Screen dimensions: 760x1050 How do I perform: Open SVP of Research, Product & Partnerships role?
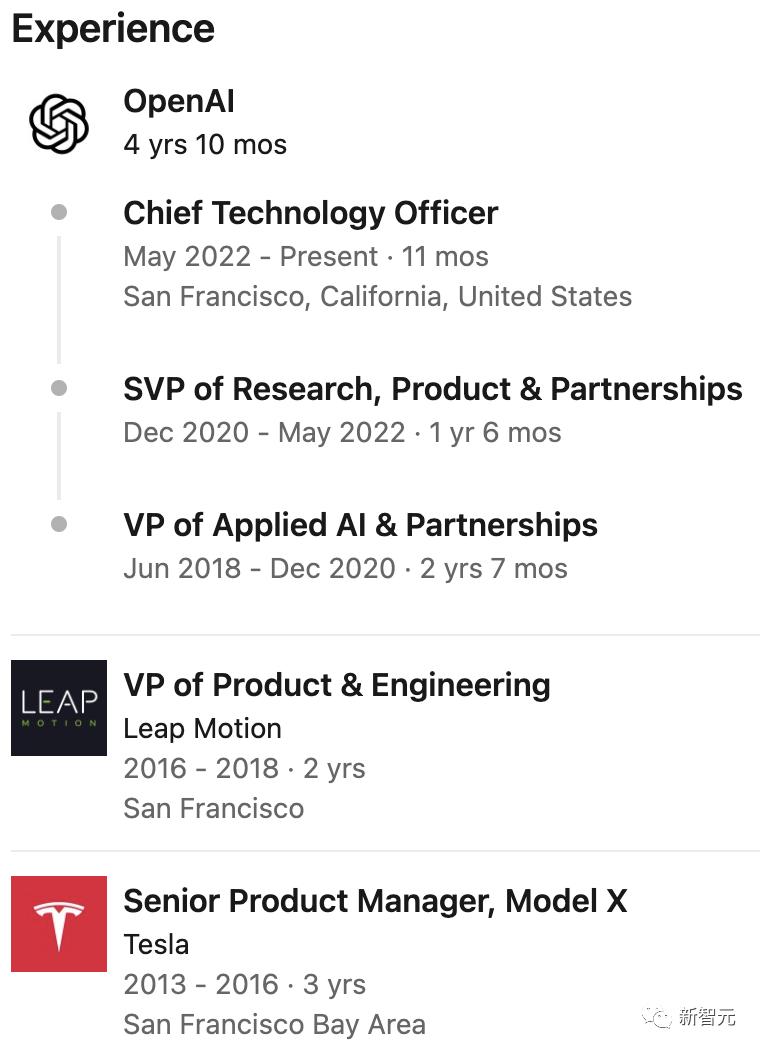(432, 389)
